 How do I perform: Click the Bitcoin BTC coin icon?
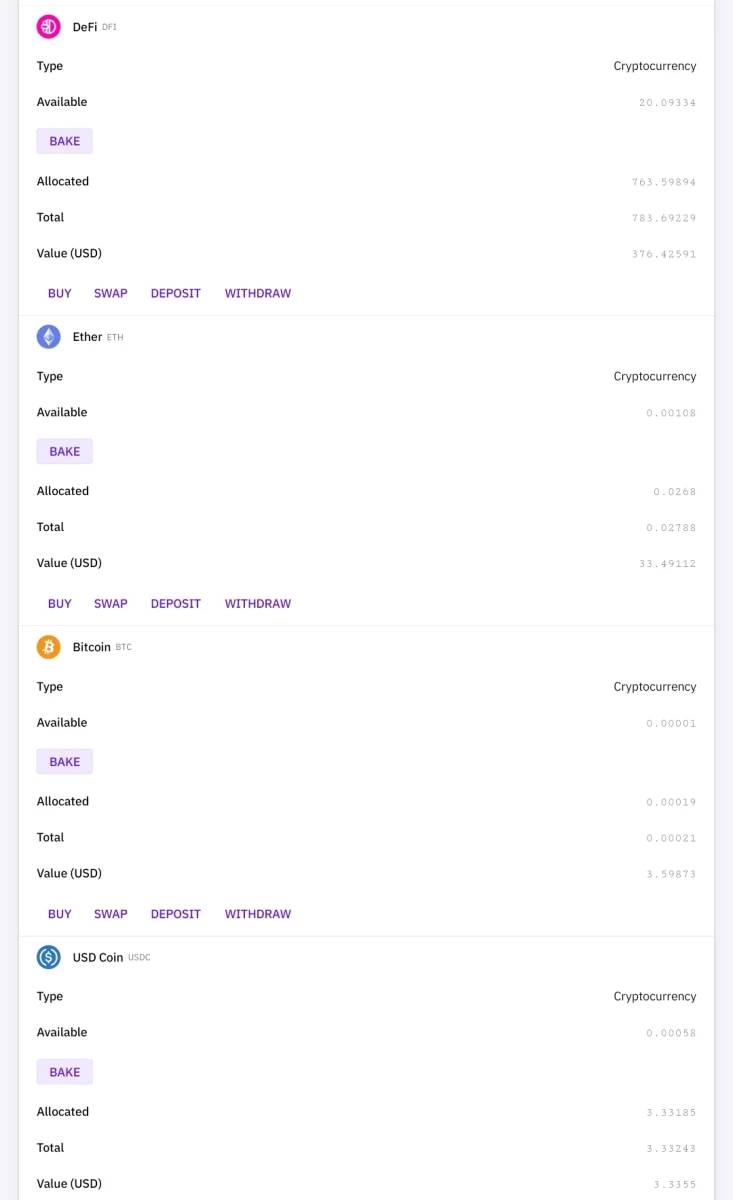click(49, 647)
